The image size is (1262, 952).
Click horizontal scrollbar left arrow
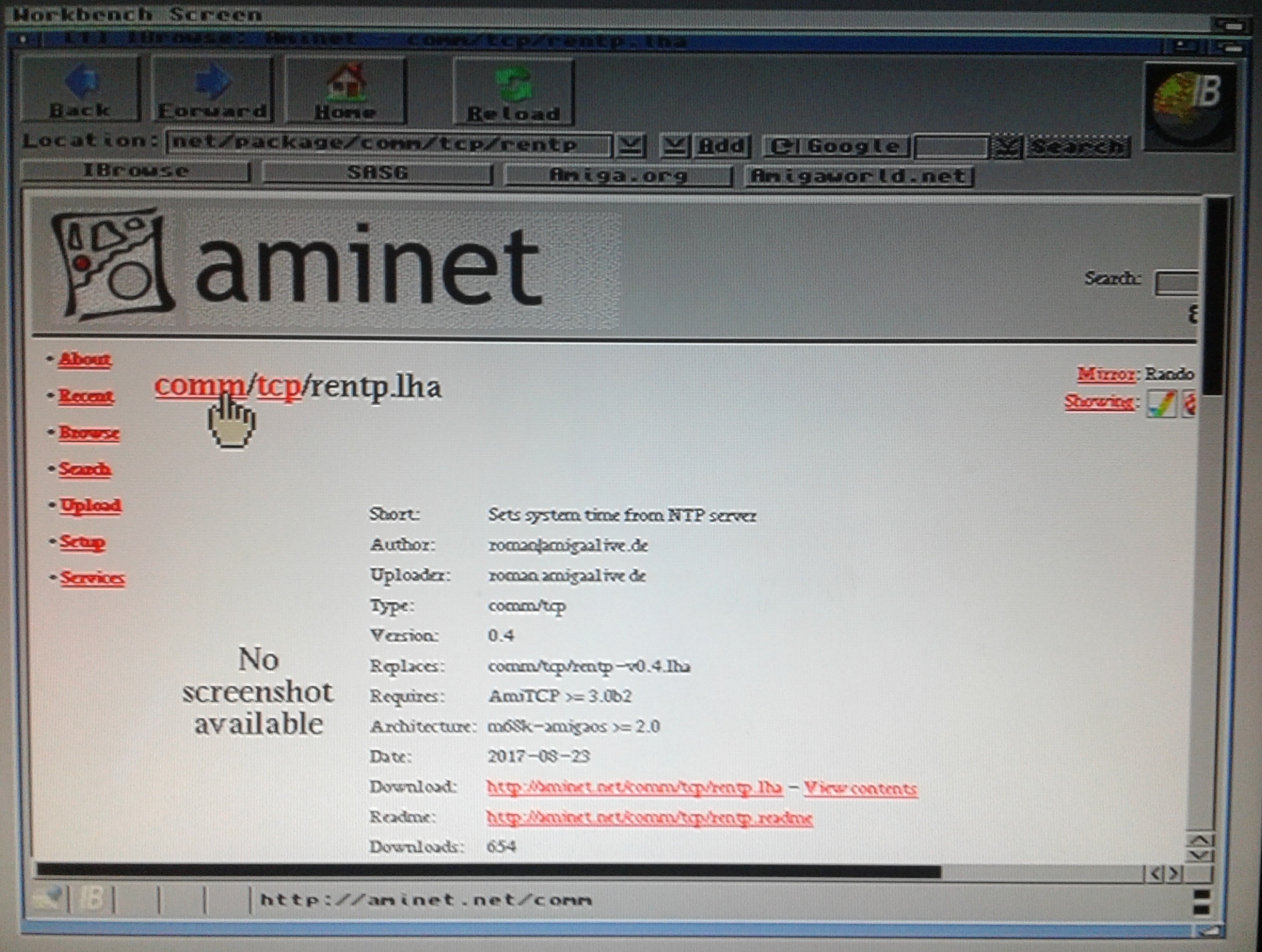coord(1156,873)
